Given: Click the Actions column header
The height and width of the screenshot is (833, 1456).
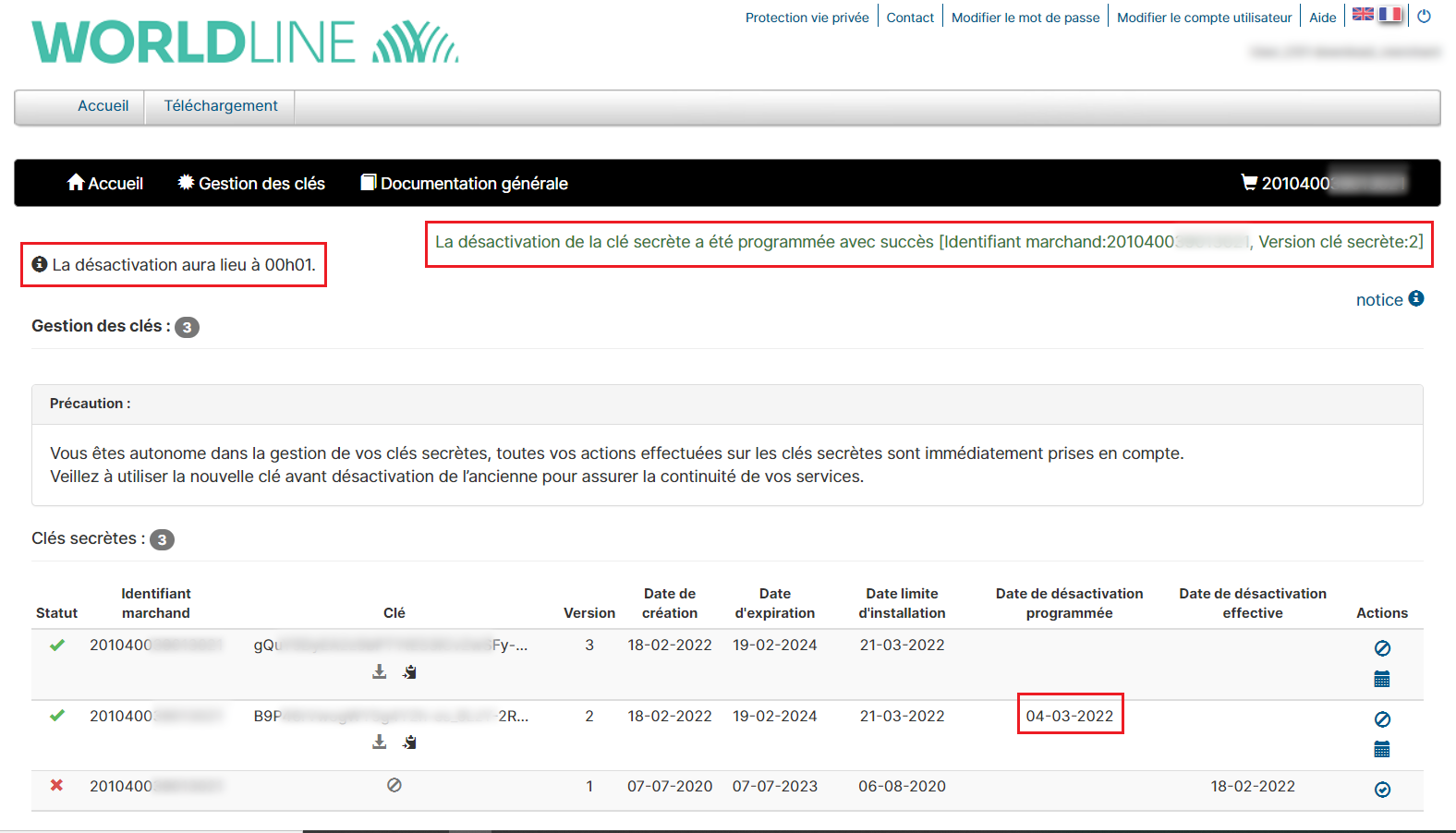Looking at the screenshot, I should pyautogui.click(x=1382, y=613).
